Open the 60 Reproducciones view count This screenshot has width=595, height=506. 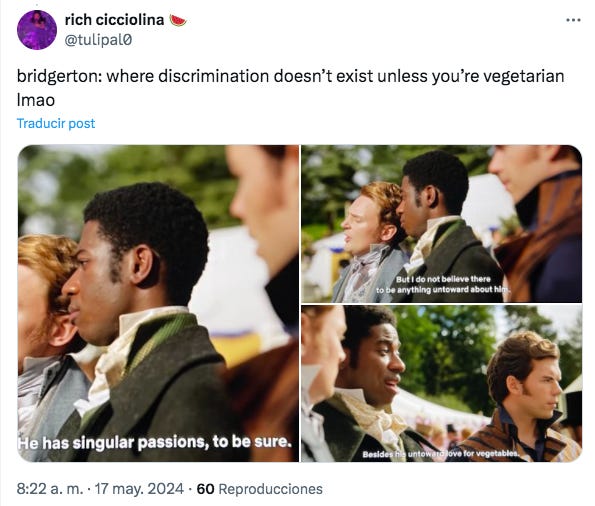point(260,489)
